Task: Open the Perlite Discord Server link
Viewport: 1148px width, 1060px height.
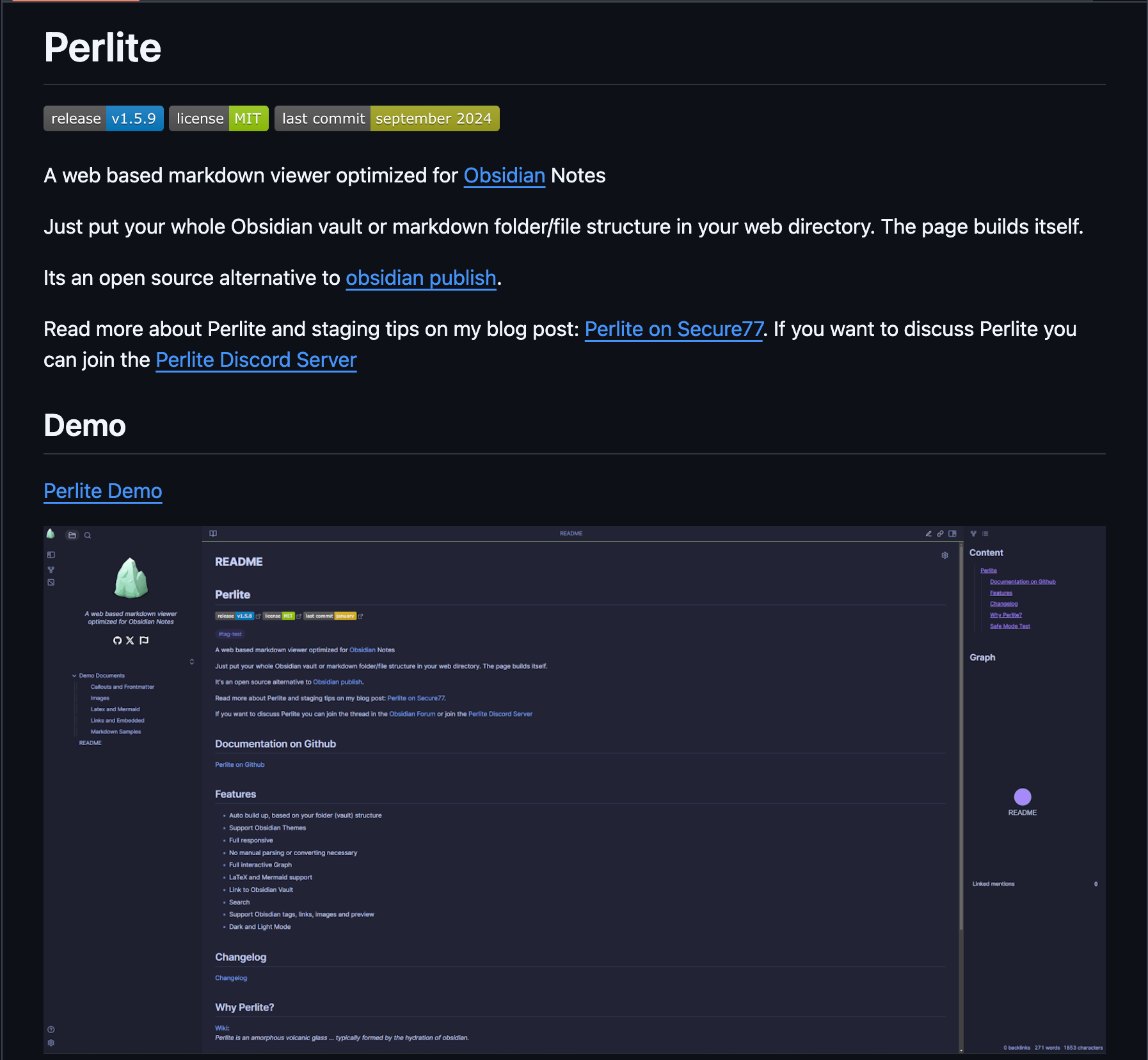Action: coord(256,360)
